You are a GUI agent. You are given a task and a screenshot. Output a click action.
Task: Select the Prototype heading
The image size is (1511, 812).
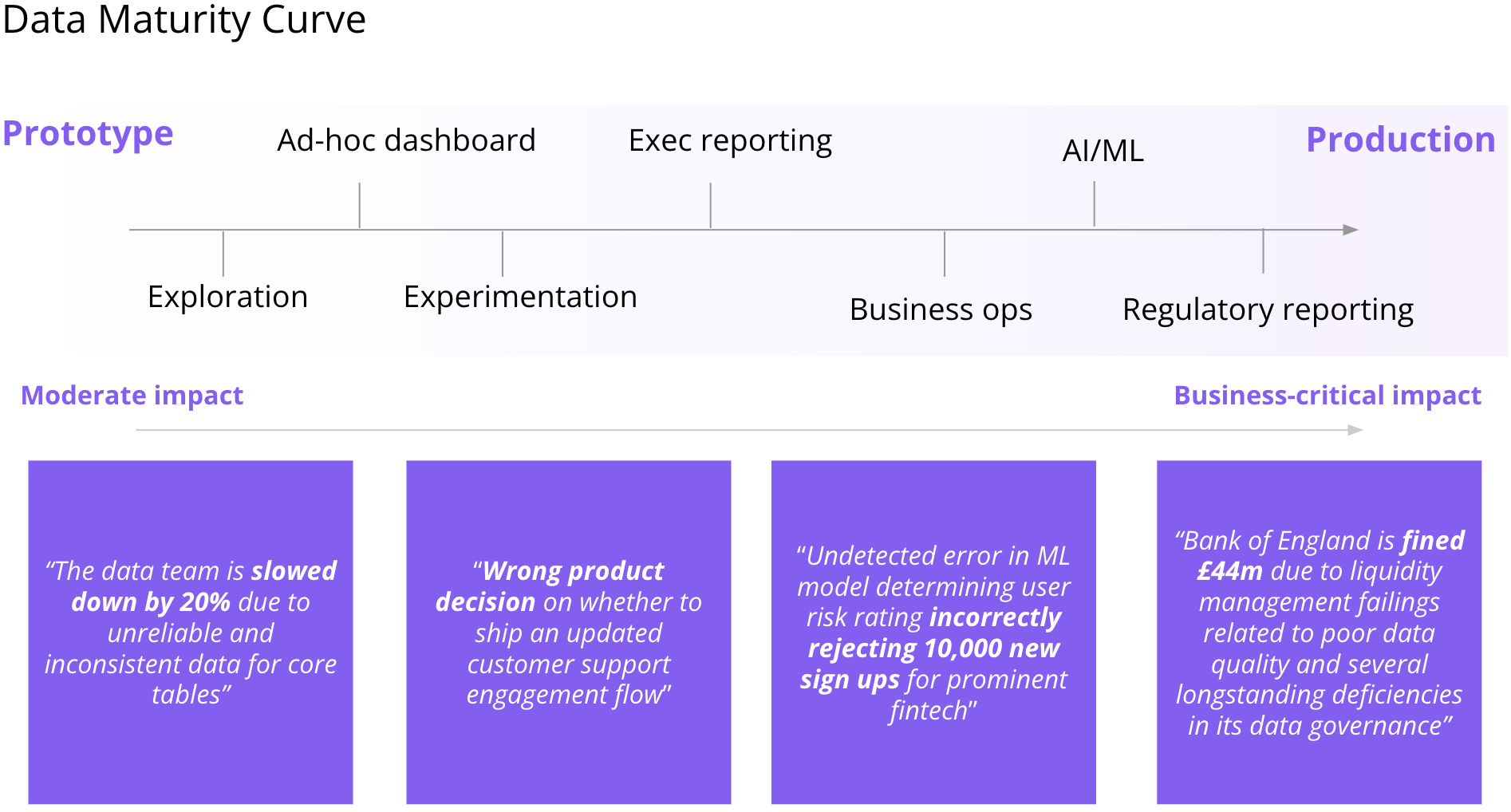pos(88,133)
